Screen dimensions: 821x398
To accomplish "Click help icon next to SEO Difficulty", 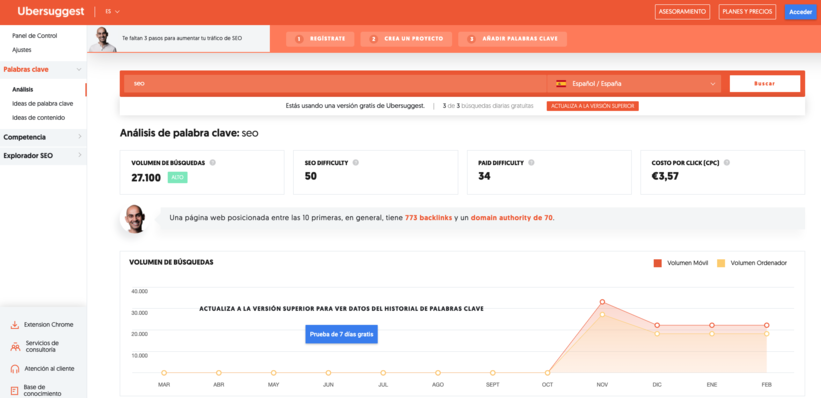I will pyautogui.click(x=356, y=163).
